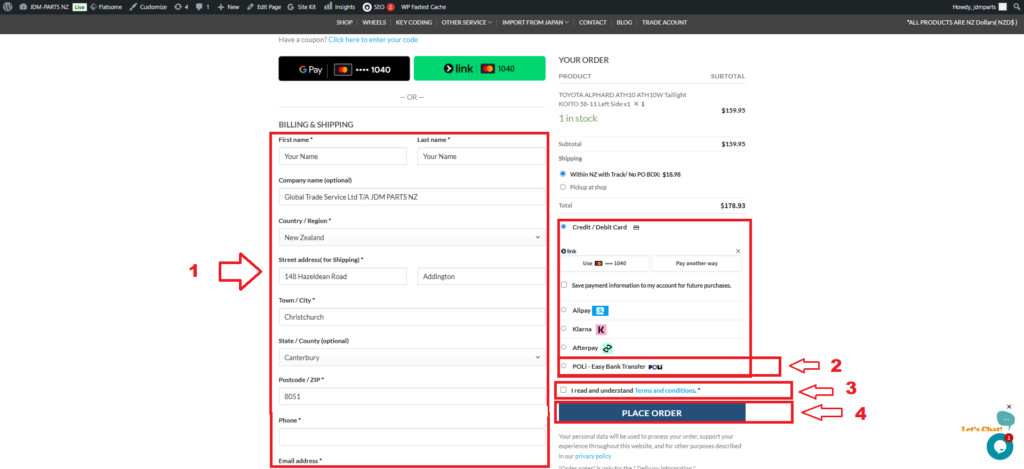Open the Let's Chat widget bubble
The width and height of the screenshot is (1024, 469).
[x=999, y=446]
